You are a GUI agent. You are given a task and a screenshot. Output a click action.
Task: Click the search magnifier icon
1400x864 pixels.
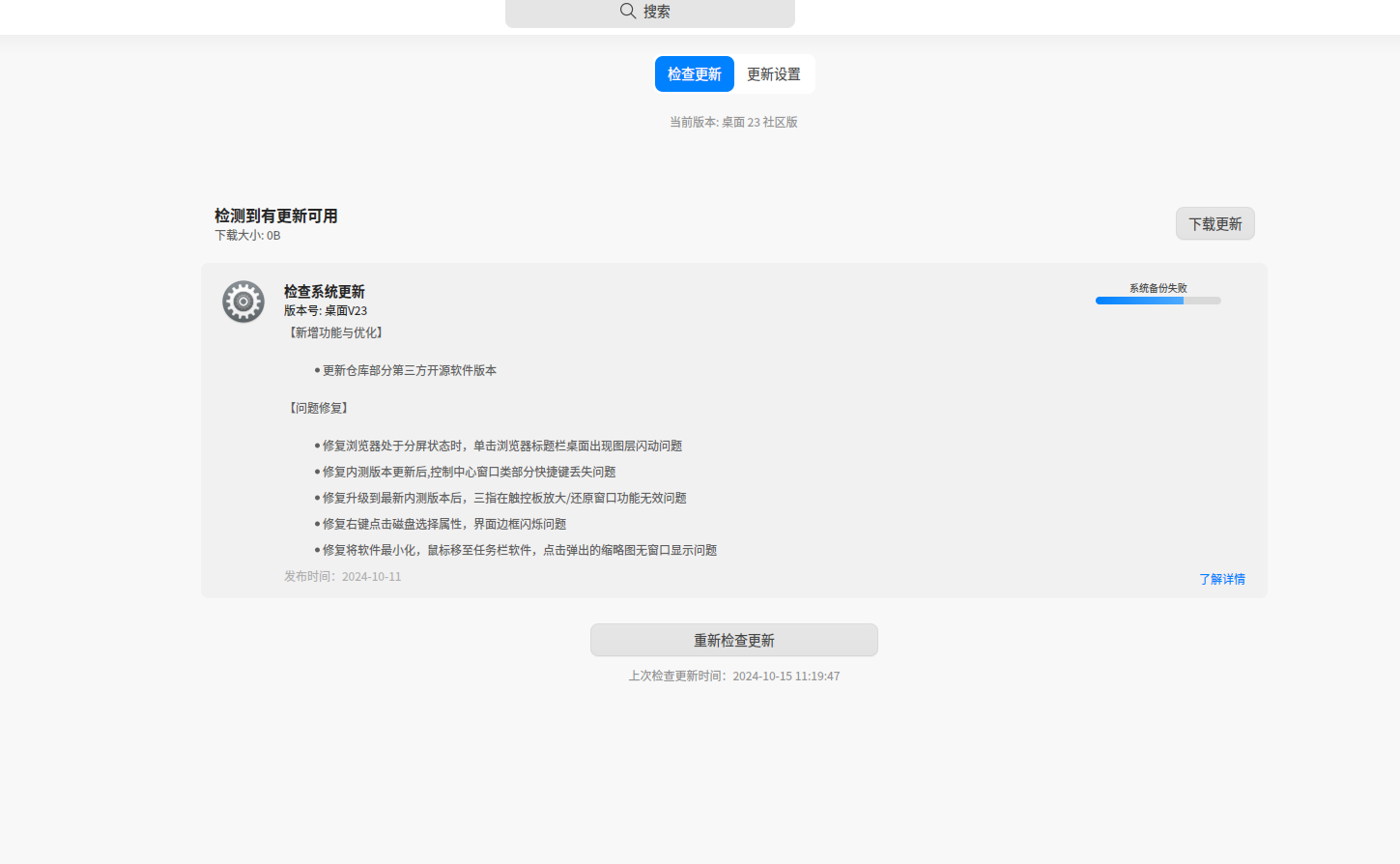click(x=628, y=11)
